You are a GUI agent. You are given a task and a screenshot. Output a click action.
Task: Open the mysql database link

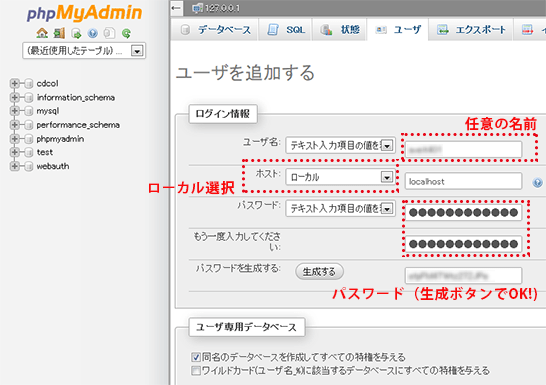48,111
